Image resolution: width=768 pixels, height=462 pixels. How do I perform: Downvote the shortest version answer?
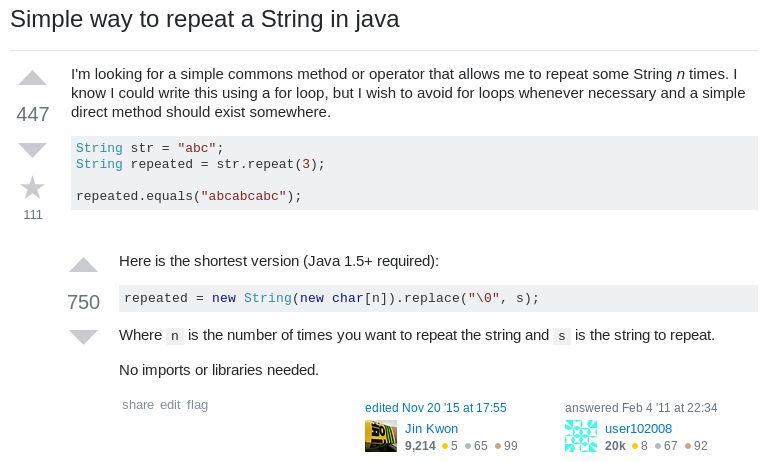tap(83, 337)
